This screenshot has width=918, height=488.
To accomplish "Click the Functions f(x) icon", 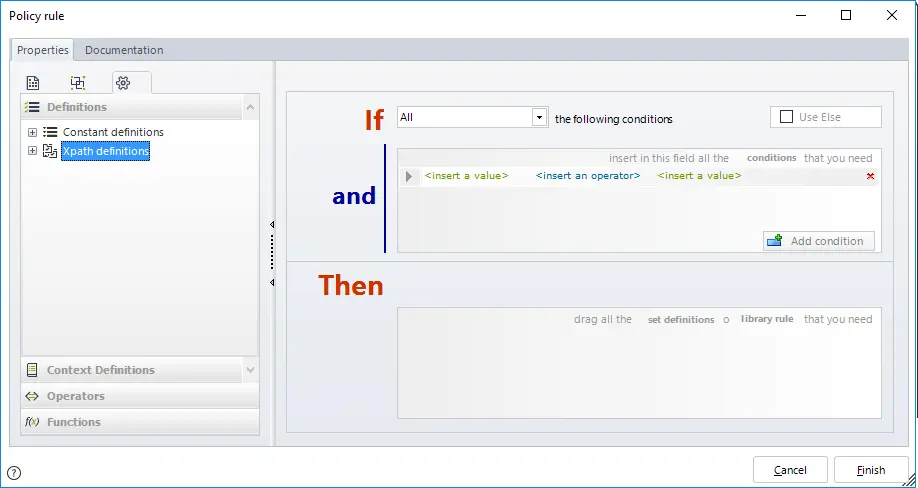I will pos(32,422).
